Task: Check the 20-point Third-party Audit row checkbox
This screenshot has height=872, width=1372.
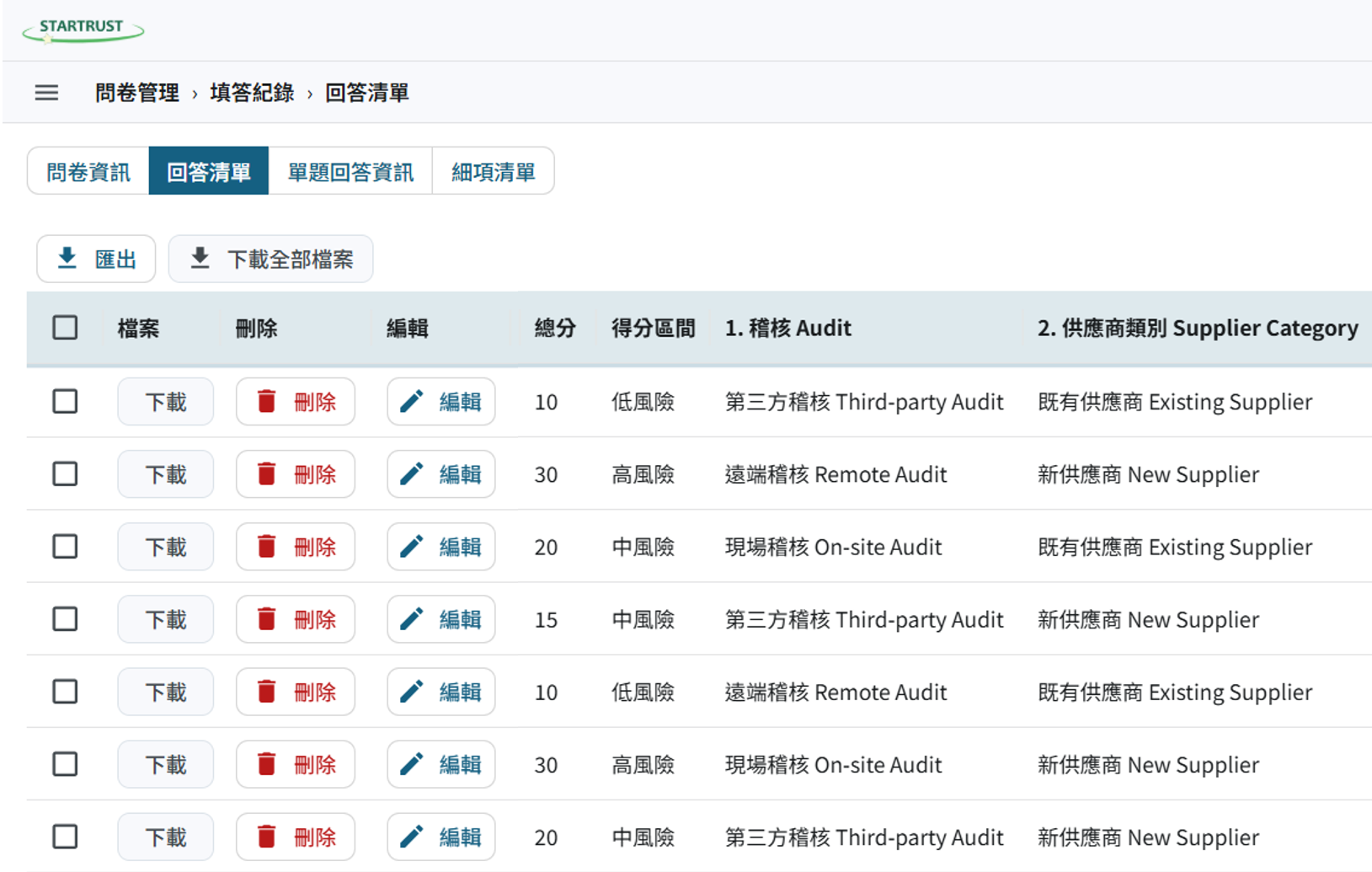Action: [65, 837]
